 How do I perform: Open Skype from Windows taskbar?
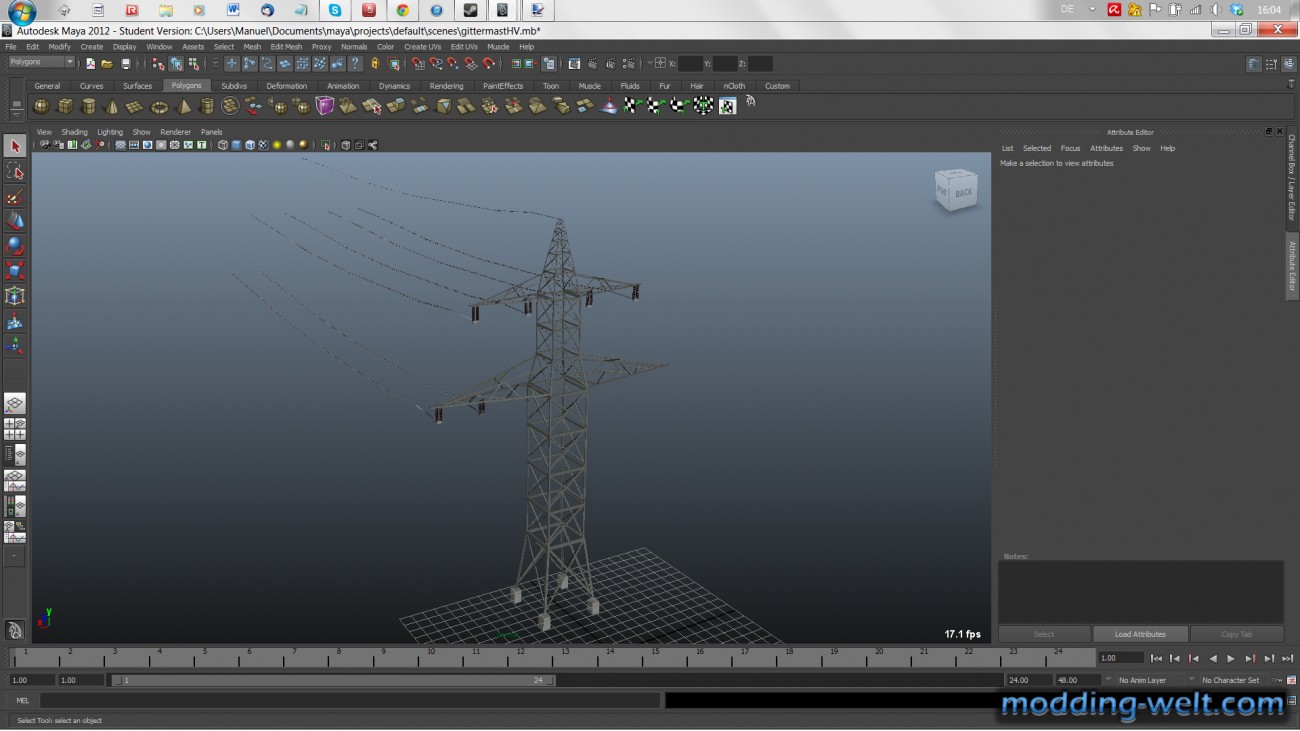tap(334, 10)
